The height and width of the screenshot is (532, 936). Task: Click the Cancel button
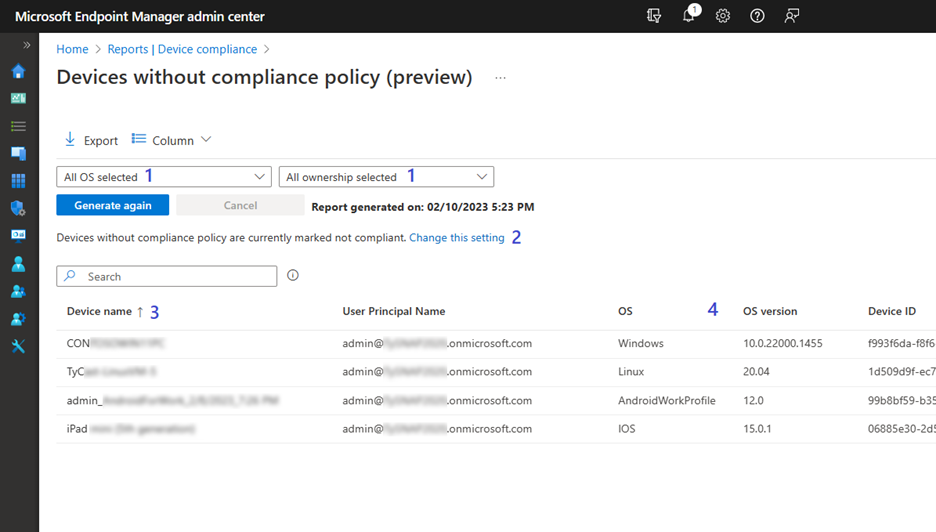240,205
